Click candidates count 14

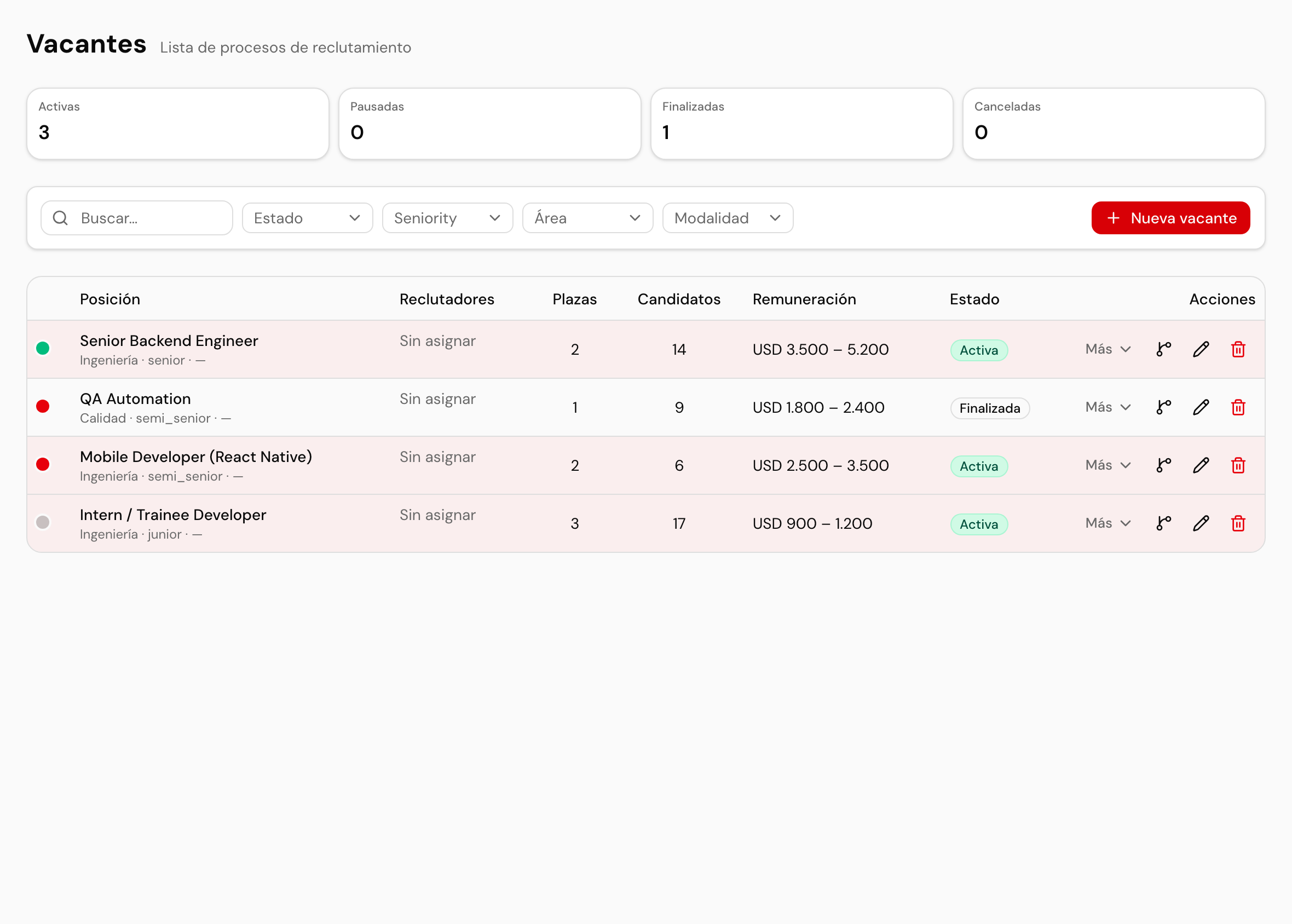pyautogui.click(x=679, y=349)
